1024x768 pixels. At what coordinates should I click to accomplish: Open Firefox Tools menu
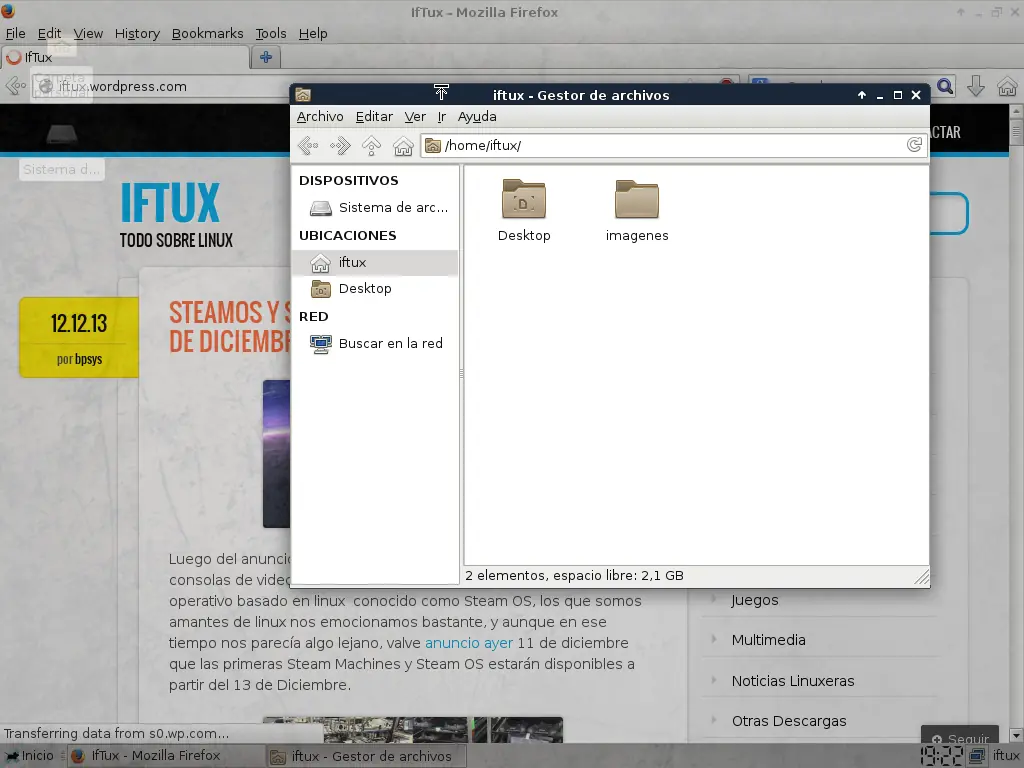(270, 33)
